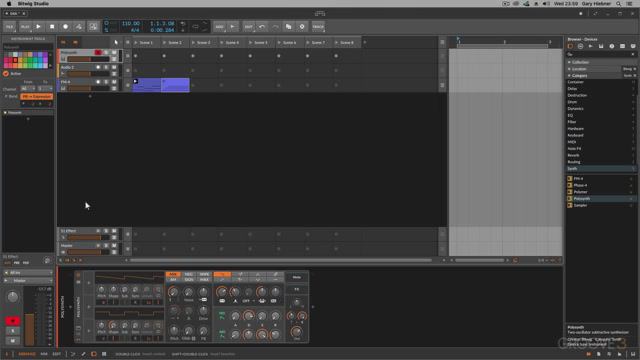Select the first purple clip on FM-4 track
Viewport: 640px width, 360px height.
coord(147,85)
